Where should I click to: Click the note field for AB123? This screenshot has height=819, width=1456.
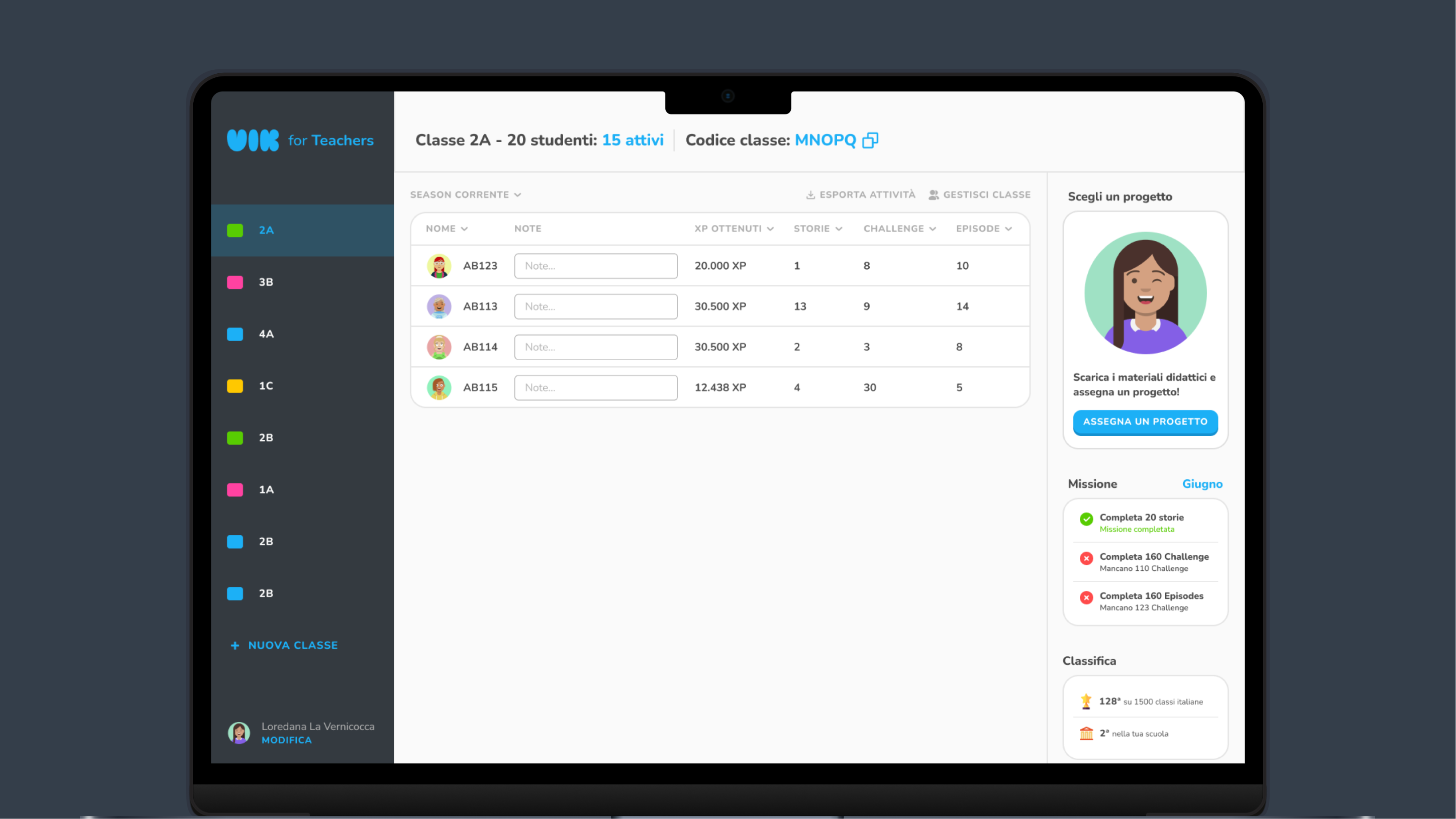pos(596,266)
